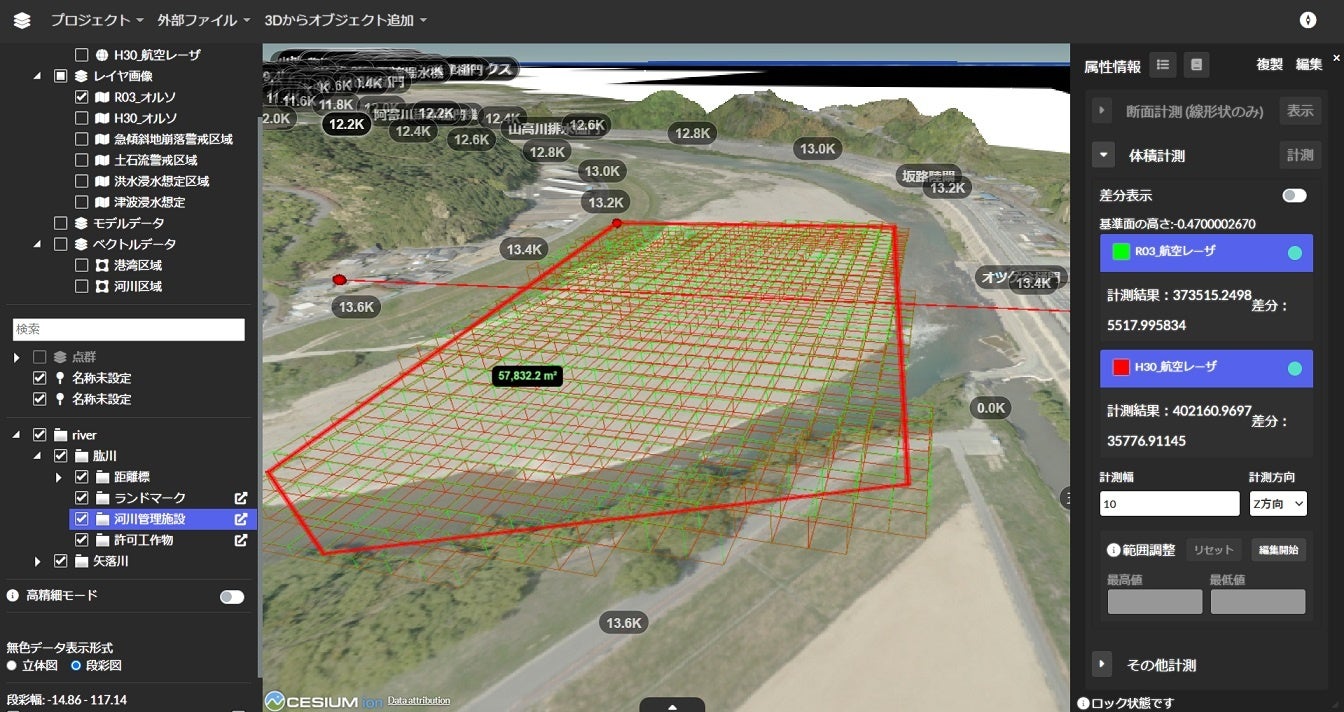The width and height of the screenshot is (1344, 712).
Task: Collapse 体積計測 section
Action: point(1102,155)
